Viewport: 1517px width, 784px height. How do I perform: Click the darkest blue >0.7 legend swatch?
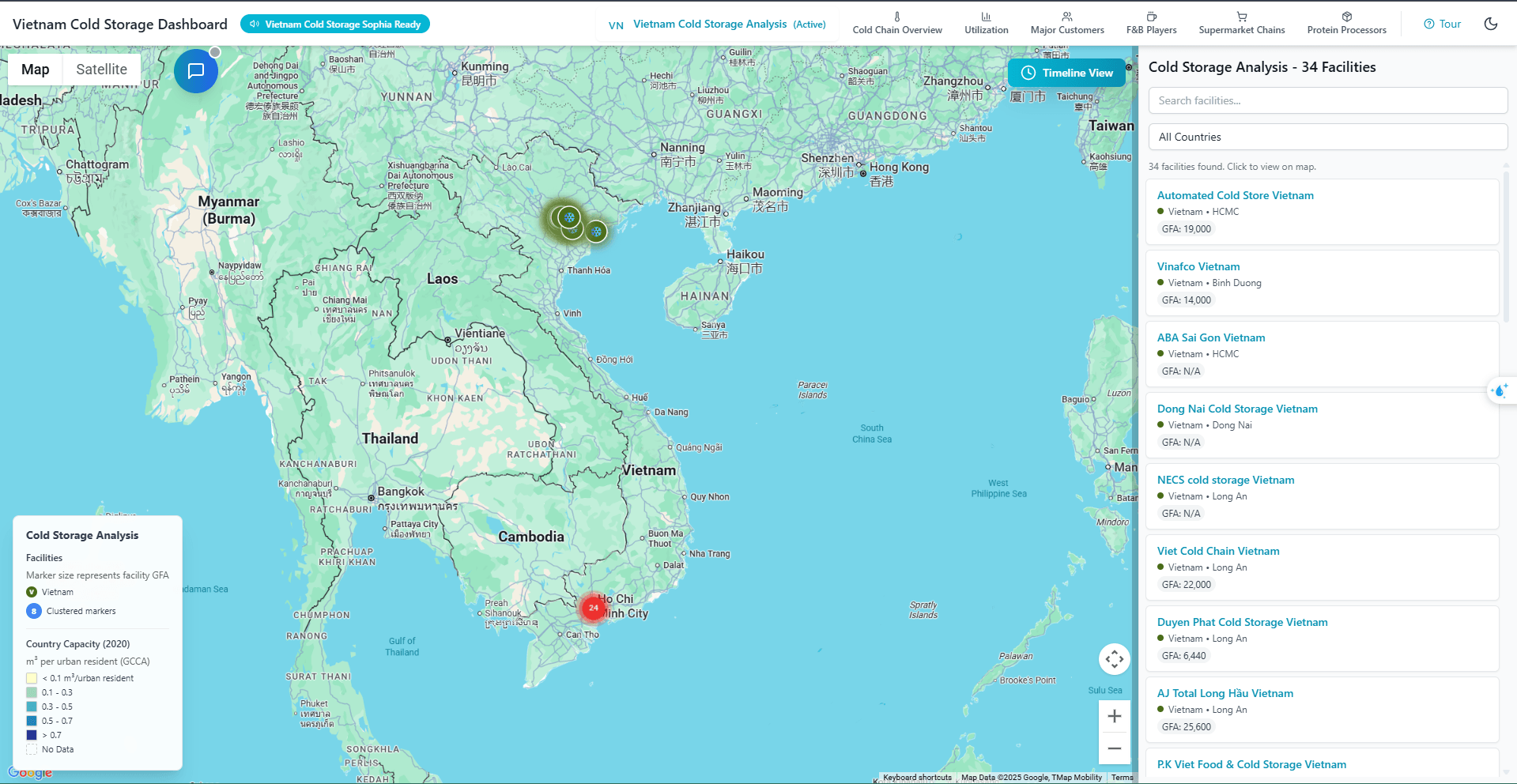[x=32, y=735]
